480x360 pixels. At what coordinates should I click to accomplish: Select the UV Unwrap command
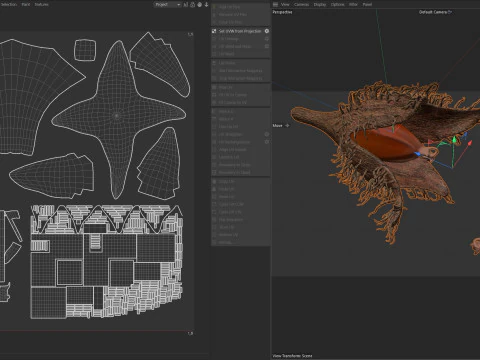[229, 39]
